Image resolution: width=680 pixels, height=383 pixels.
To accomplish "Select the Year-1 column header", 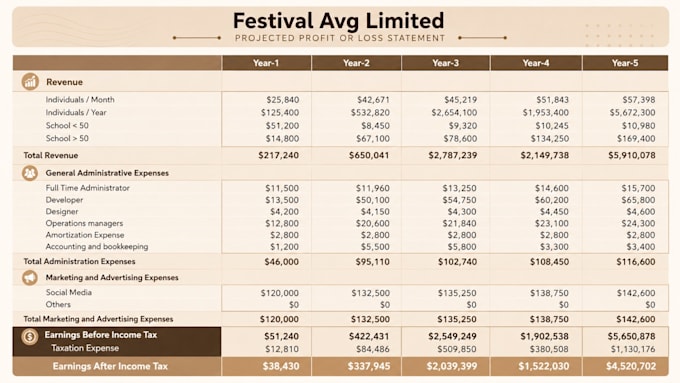I will pyautogui.click(x=266, y=63).
